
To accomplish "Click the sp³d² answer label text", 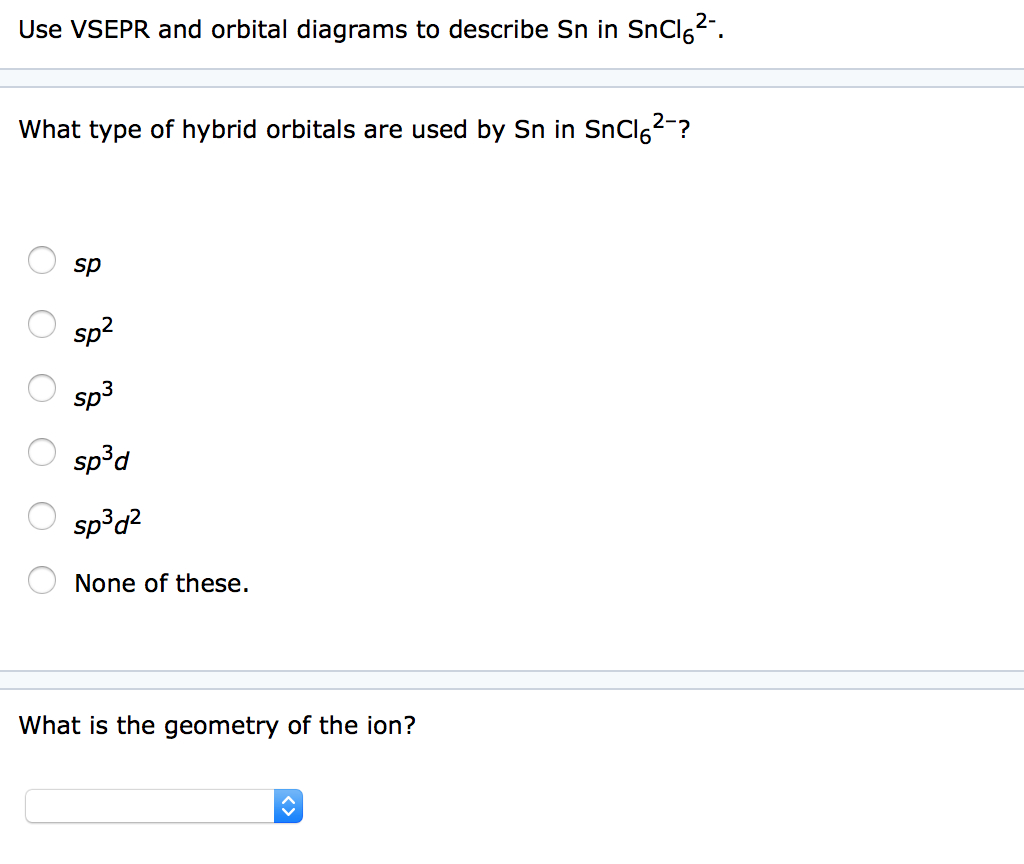I will pyautogui.click(x=108, y=522).
